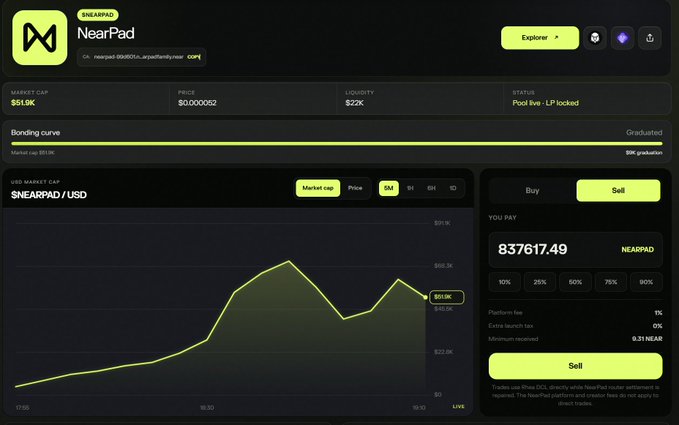The image size is (679, 425).
Task: Click the Extra launch tax 0% value
Action: (657, 326)
